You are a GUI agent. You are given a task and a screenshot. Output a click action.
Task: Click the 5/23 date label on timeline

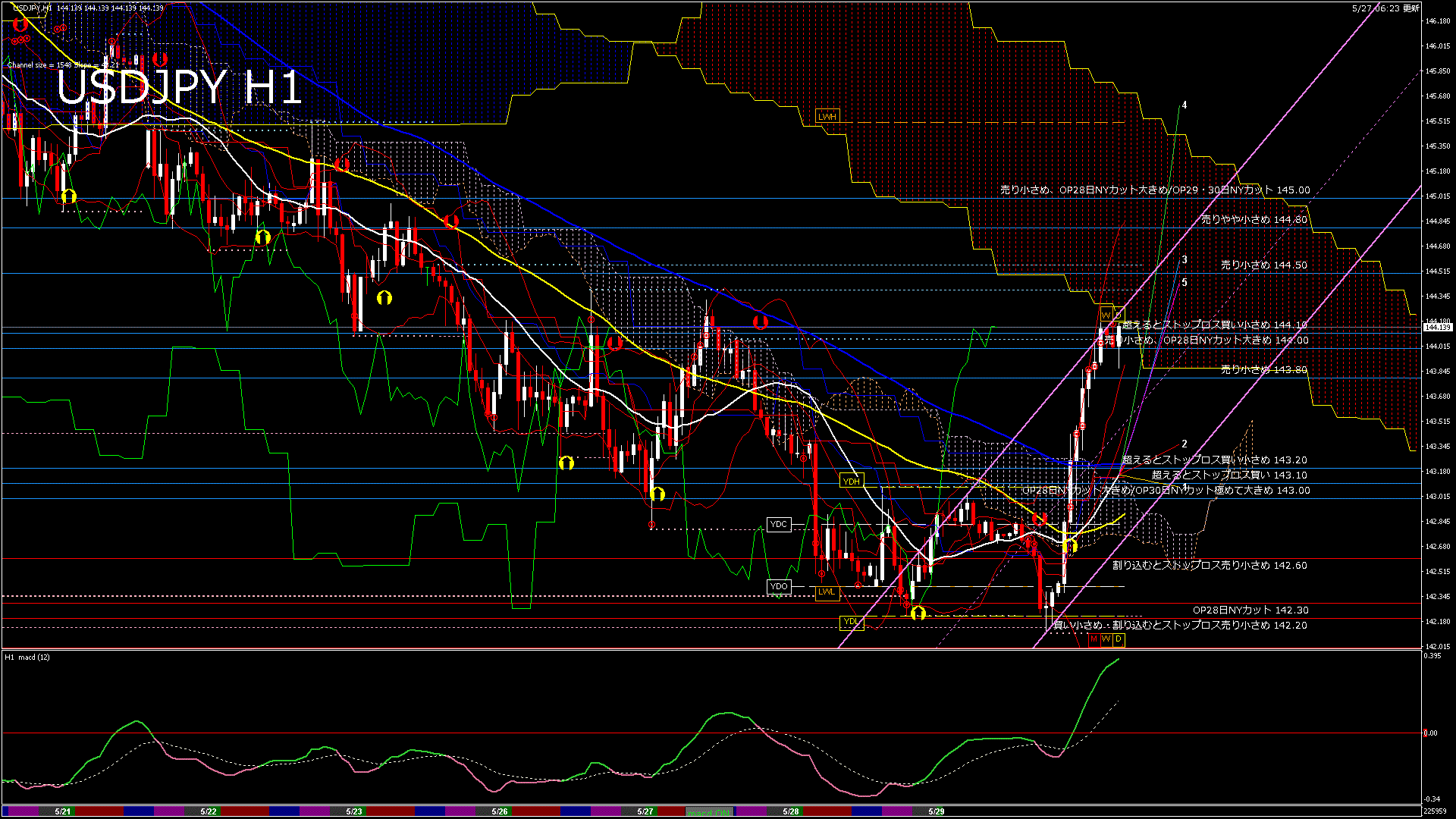pos(353,811)
